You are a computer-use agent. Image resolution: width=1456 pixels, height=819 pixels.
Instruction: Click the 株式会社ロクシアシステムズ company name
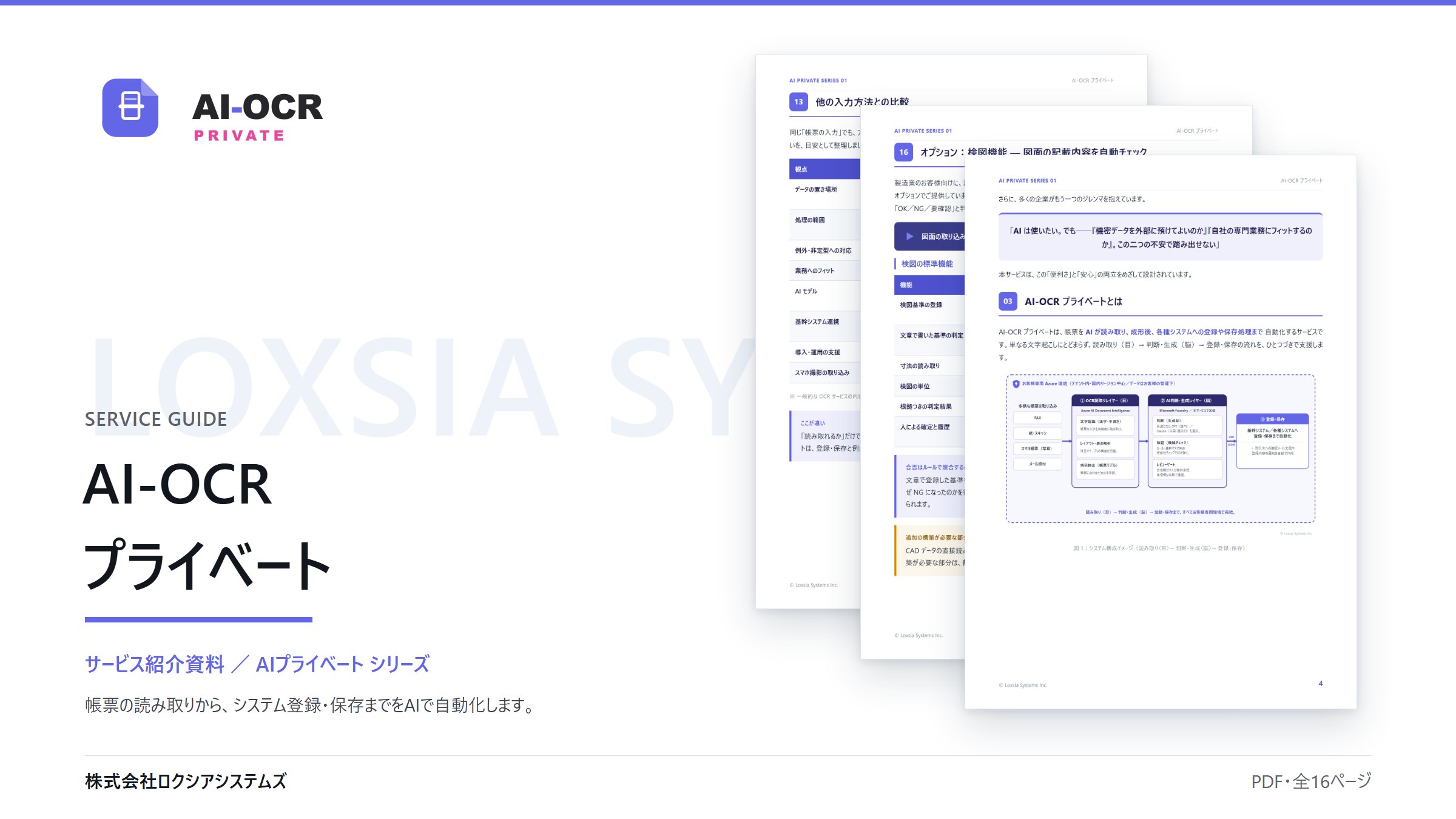point(186,781)
